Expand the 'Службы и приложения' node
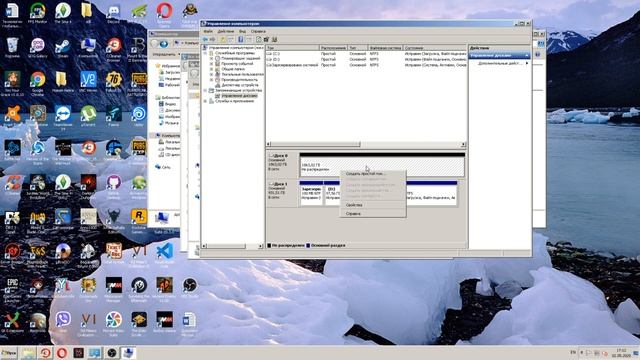This screenshot has height=360, width=640. pos(206,101)
